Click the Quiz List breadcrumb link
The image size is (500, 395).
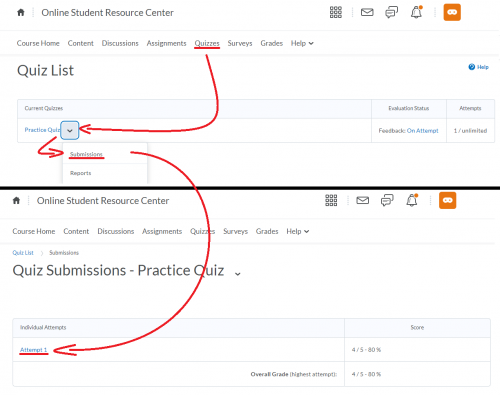[23, 253]
